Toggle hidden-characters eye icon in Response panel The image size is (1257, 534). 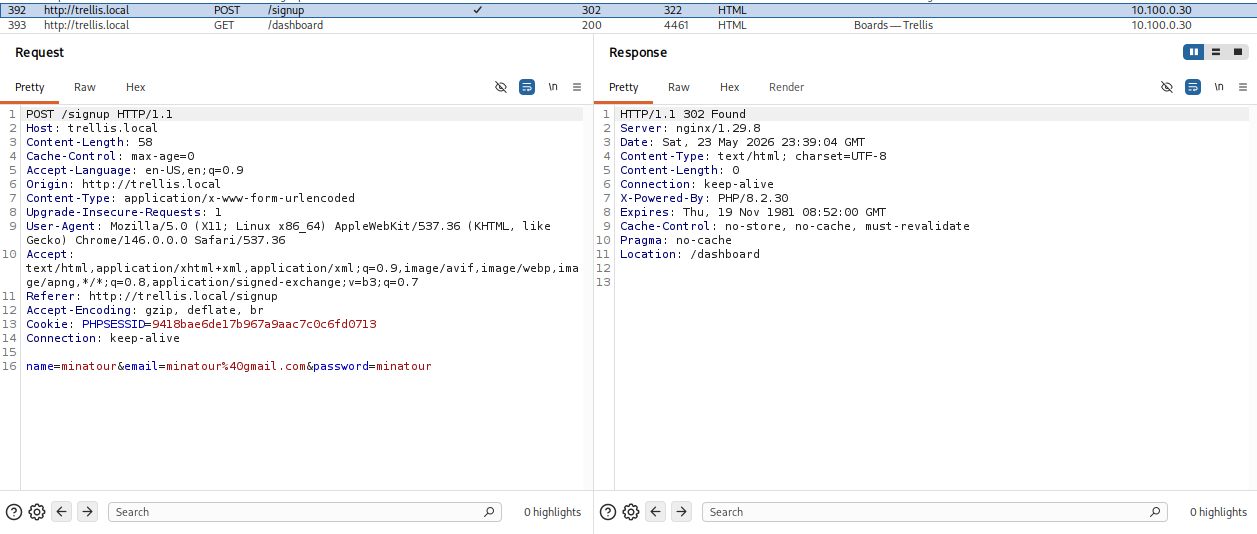pyautogui.click(x=1167, y=87)
